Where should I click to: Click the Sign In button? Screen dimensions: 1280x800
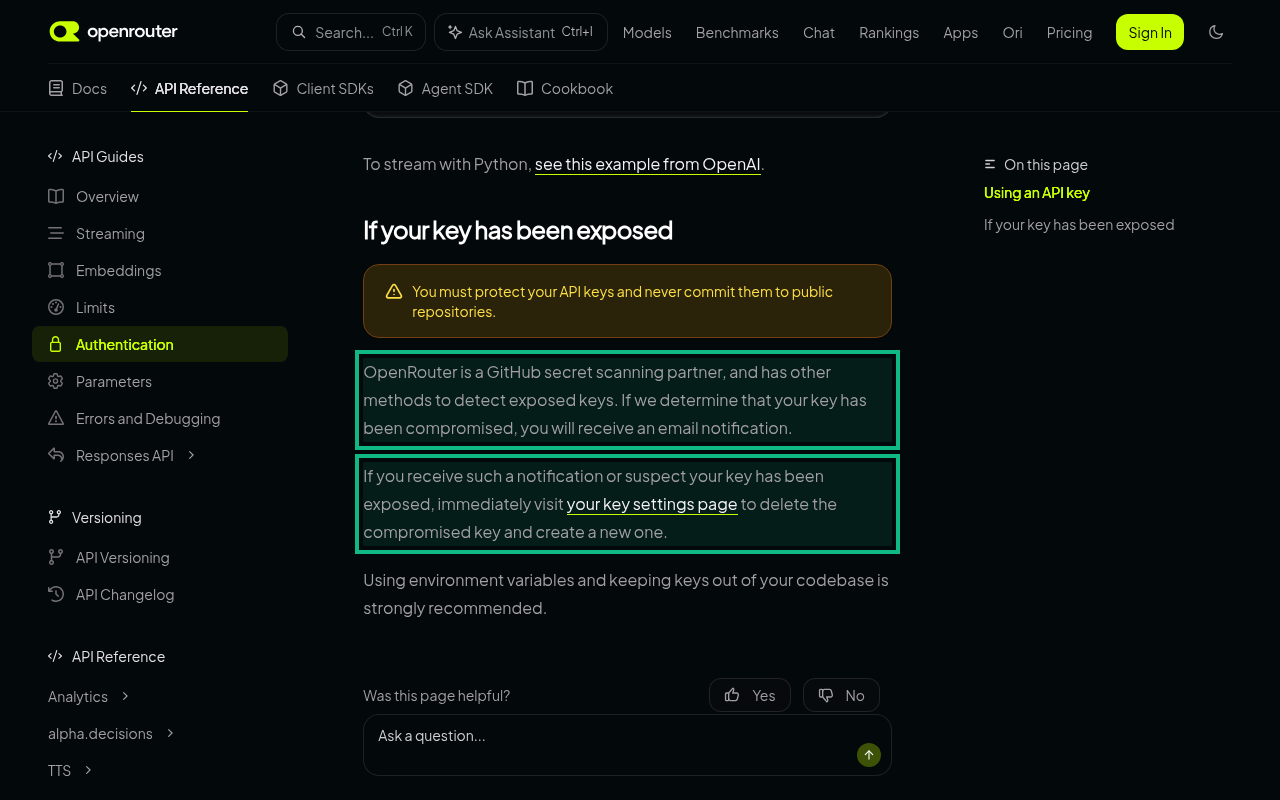pos(1150,32)
